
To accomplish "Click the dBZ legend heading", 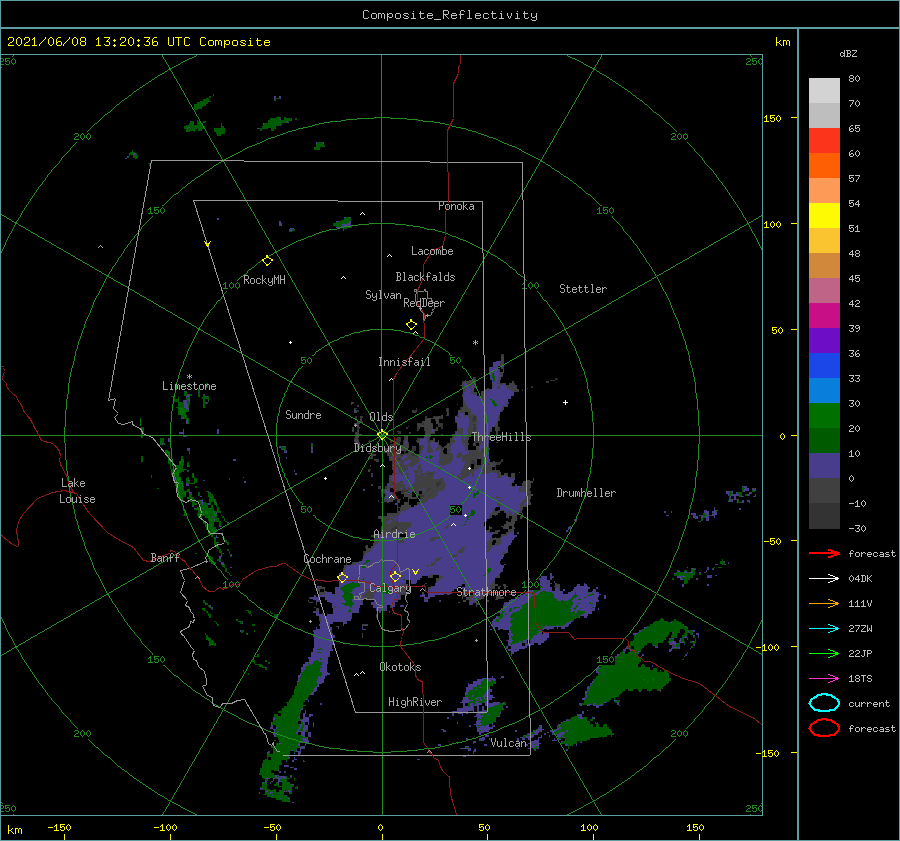I will 848,53.
